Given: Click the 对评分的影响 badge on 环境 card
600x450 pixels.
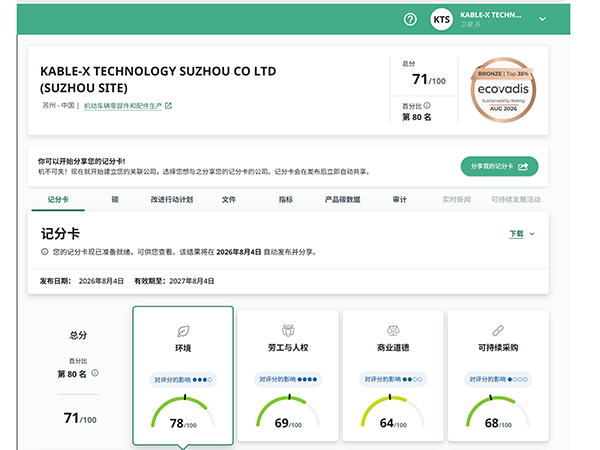Looking at the screenshot, I should coord(183,380).
